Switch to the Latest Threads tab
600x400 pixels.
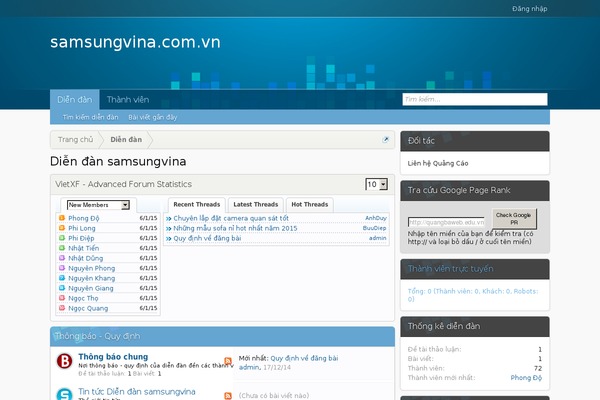(x=256, y=204)
